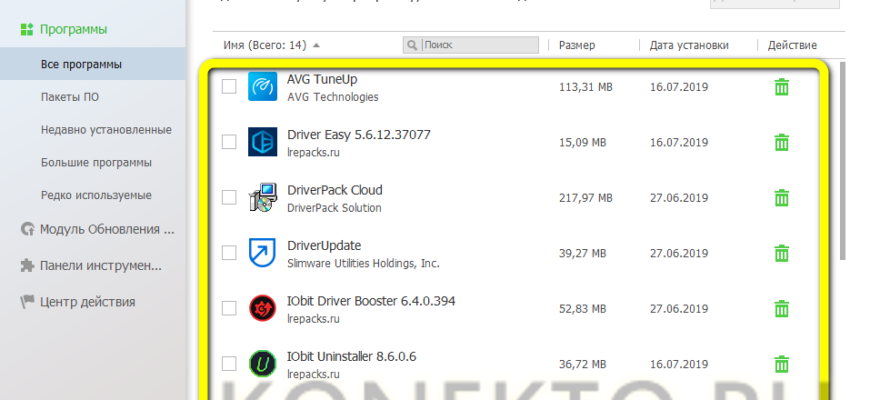Open Центр действия section
870x400 pixels.
(x=78, y=302)
